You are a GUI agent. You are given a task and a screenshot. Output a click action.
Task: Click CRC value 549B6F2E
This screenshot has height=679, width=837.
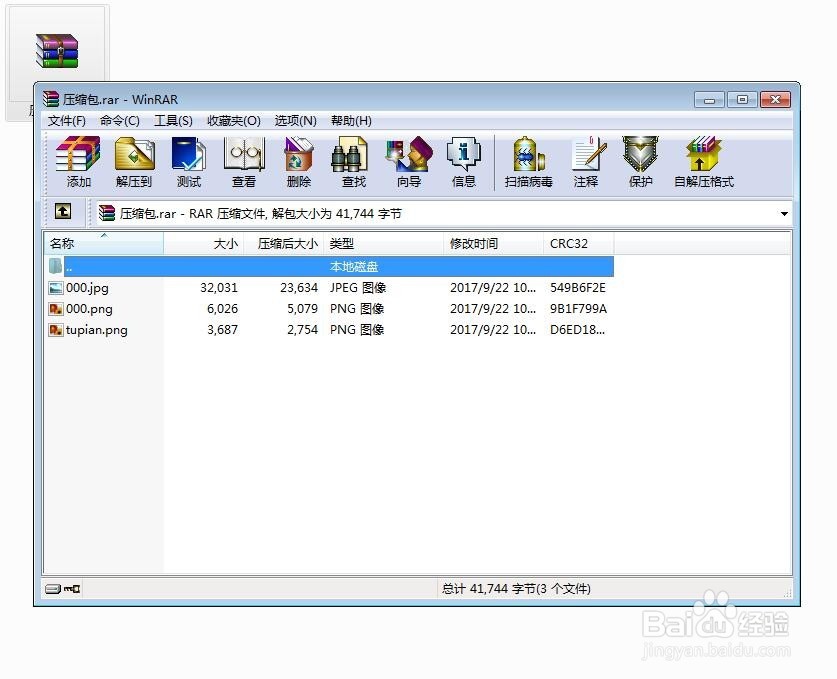click(578, 288)
